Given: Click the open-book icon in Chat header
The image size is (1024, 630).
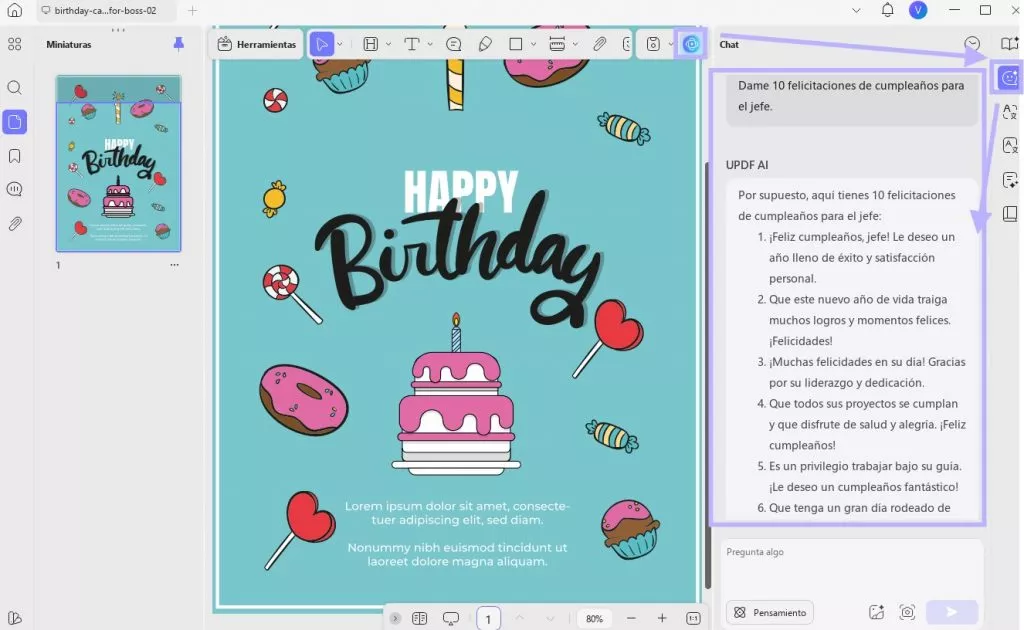Looking at the screenshot, I should coord(1009,44).
